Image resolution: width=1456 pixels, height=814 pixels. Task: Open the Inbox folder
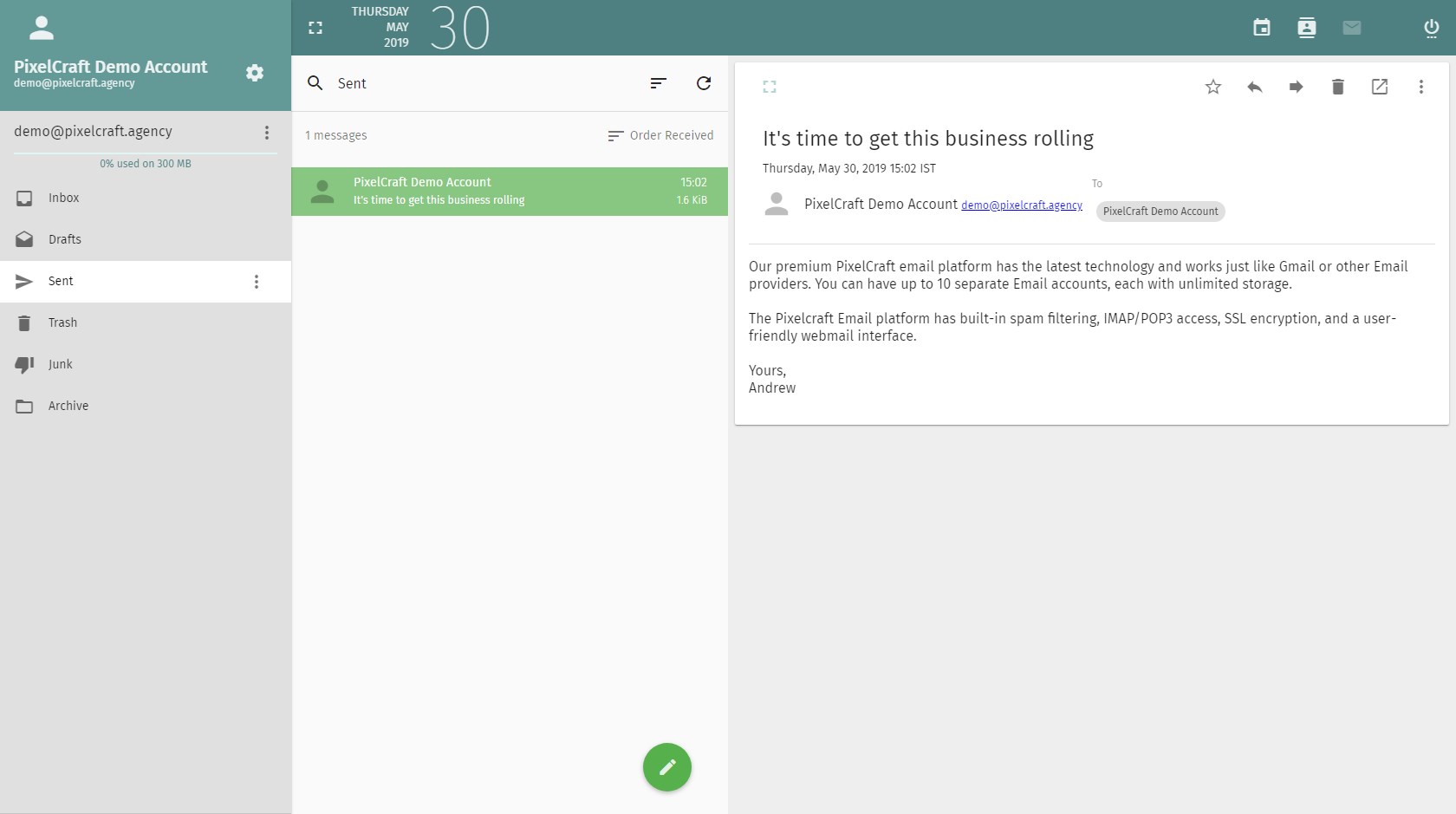tap(146, 199)
